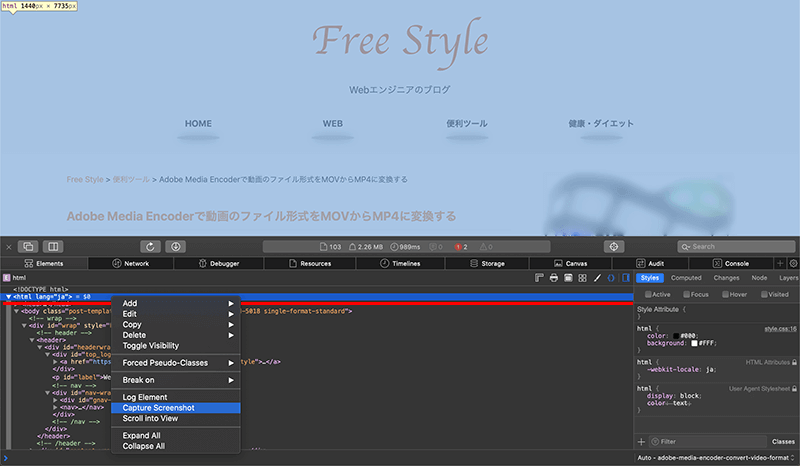
Task: Toggle layout grid overlay icon
Action: click(x=582, y=278)
